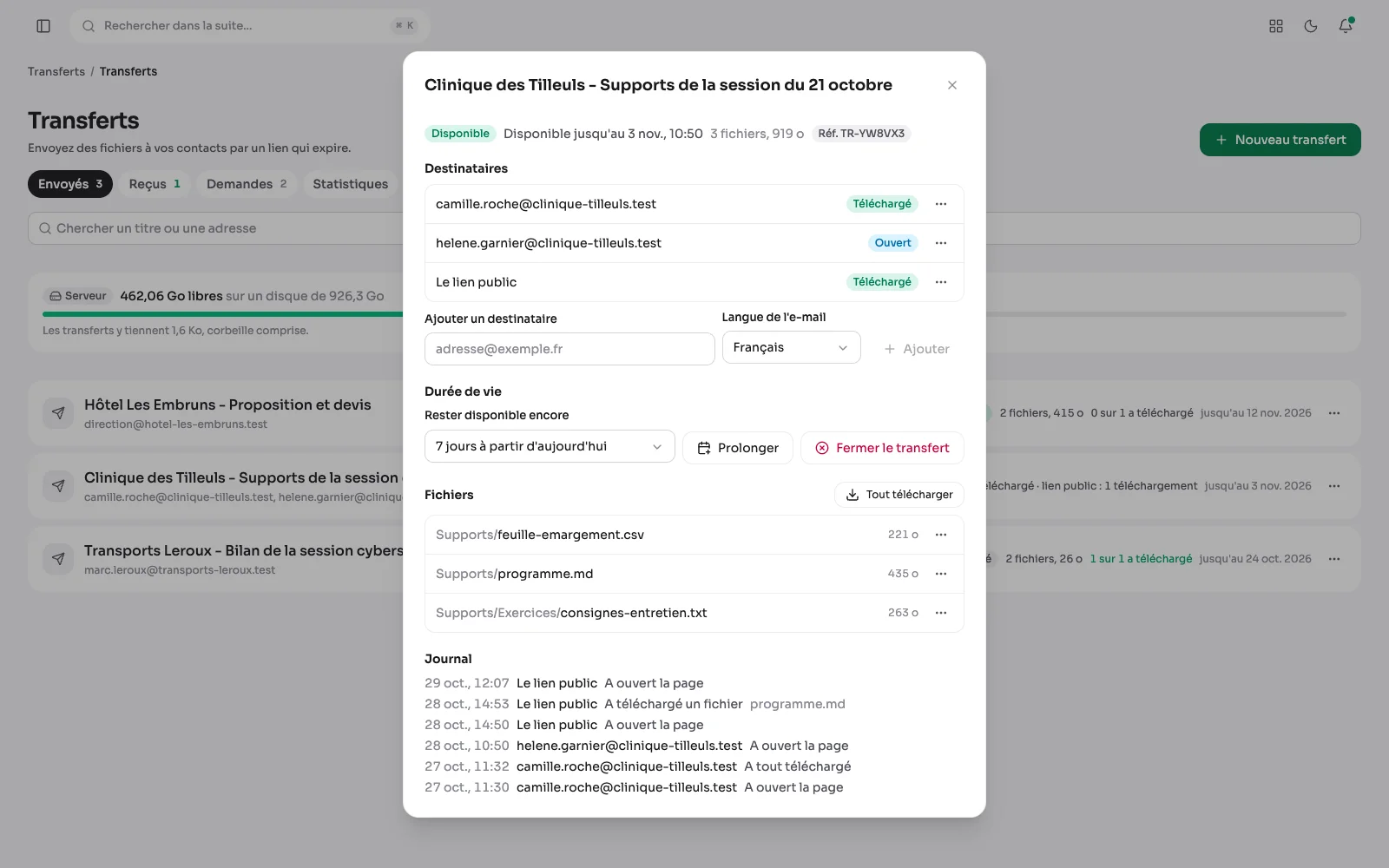Open the Rester disponible encore dropdown

pos(550,446)
